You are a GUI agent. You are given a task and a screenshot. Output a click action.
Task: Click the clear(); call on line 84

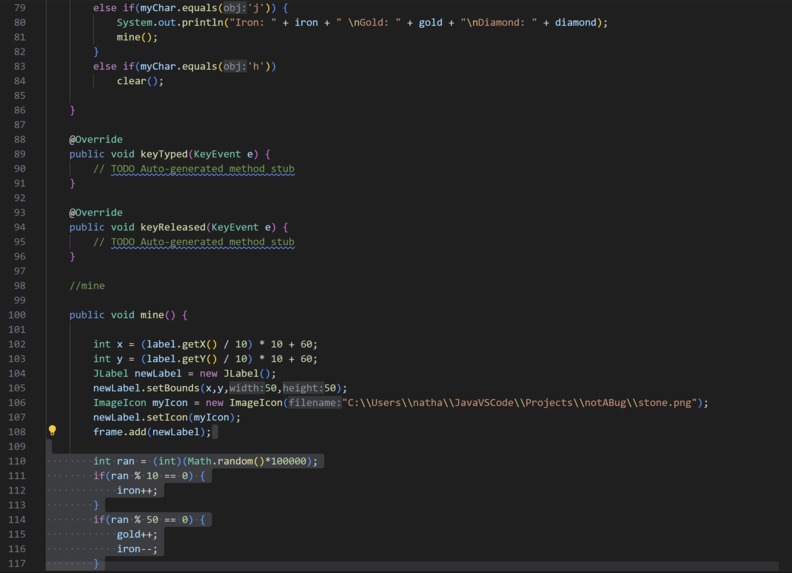pos(140,81)
